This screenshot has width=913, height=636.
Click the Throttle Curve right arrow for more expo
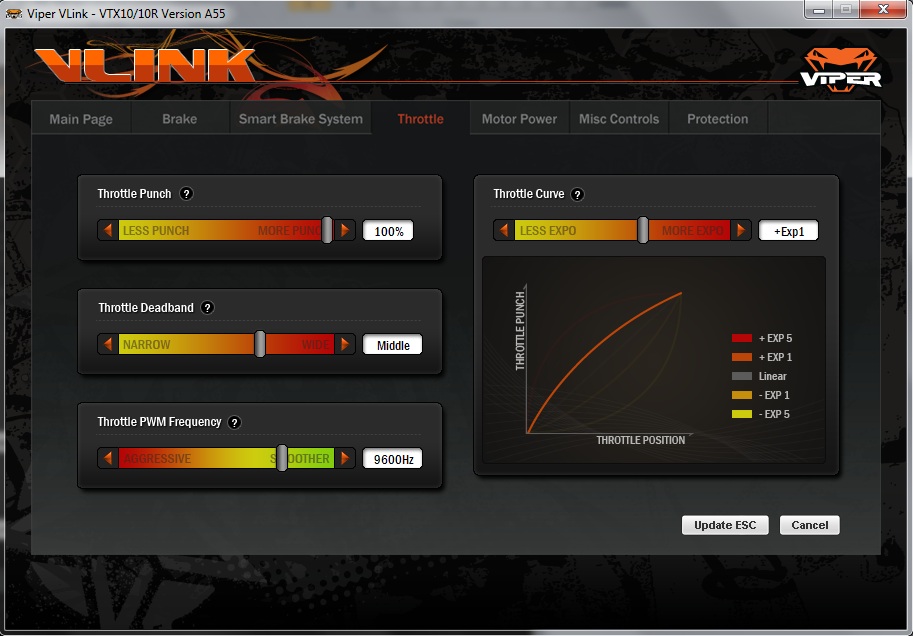point(741,231)
